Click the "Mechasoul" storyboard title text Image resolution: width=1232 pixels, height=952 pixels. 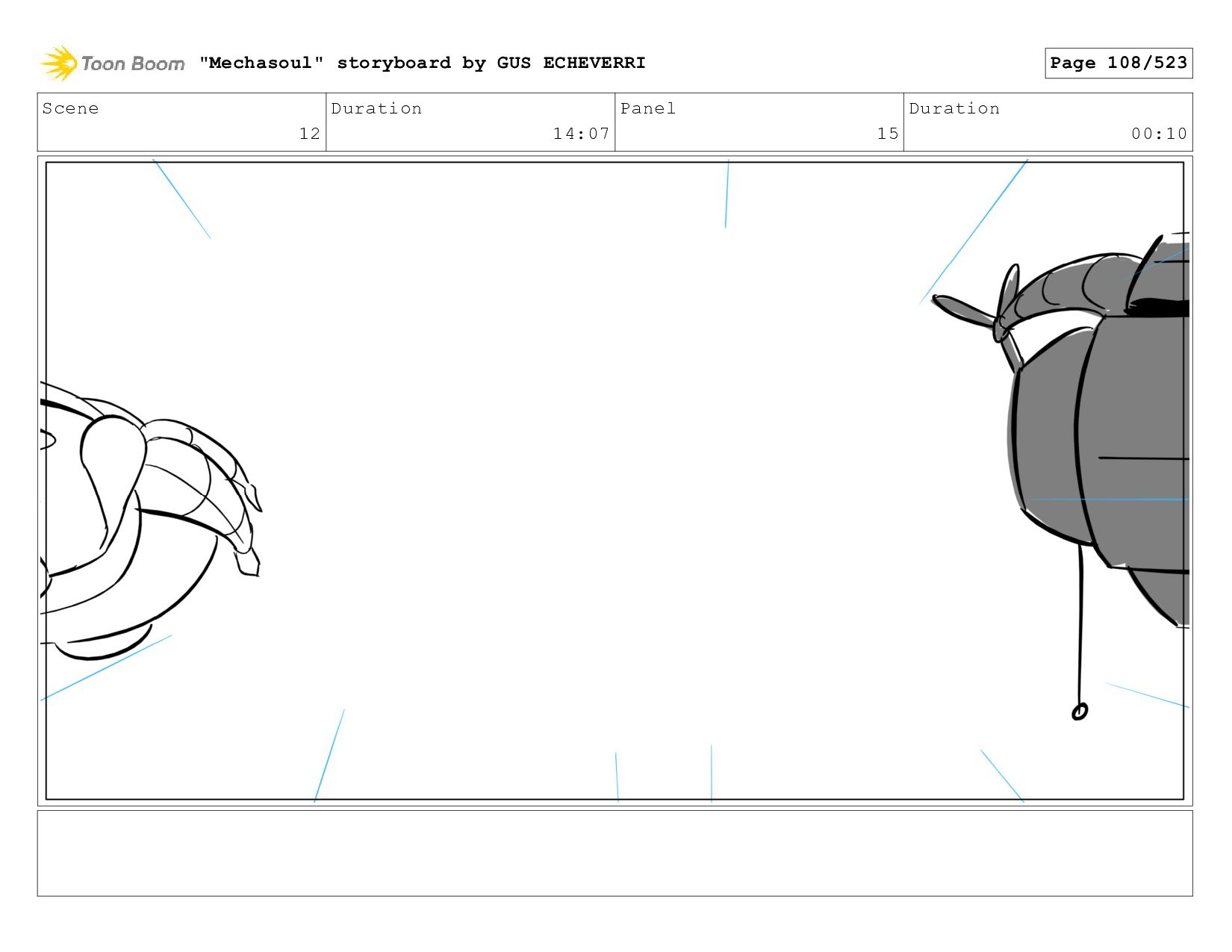click(422, 63)
